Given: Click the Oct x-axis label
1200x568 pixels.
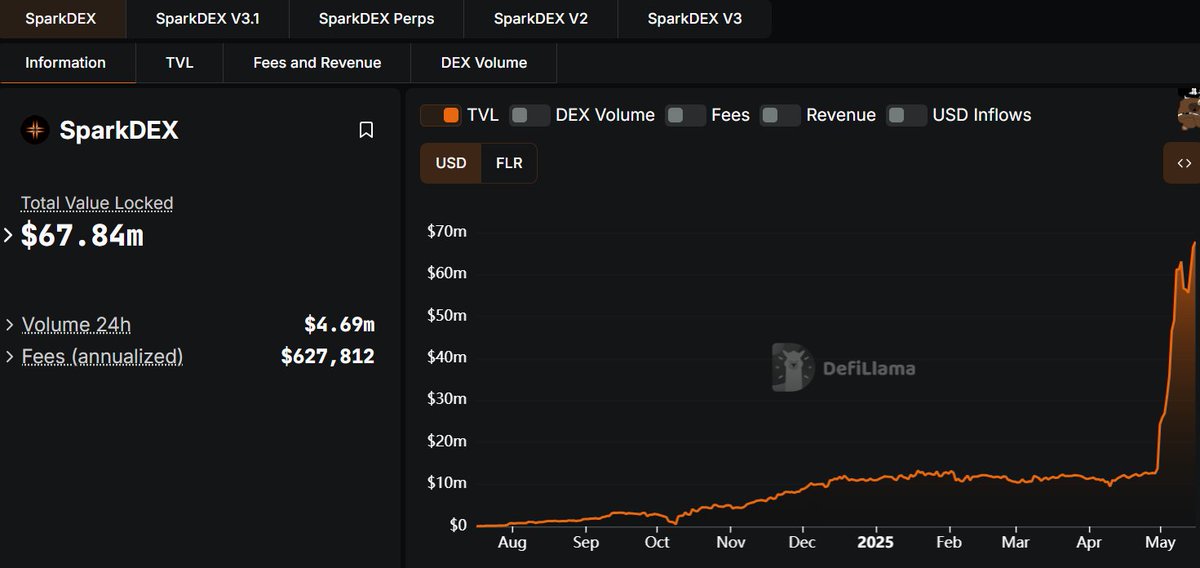Looking at the screenshot, I should [657, 543].
